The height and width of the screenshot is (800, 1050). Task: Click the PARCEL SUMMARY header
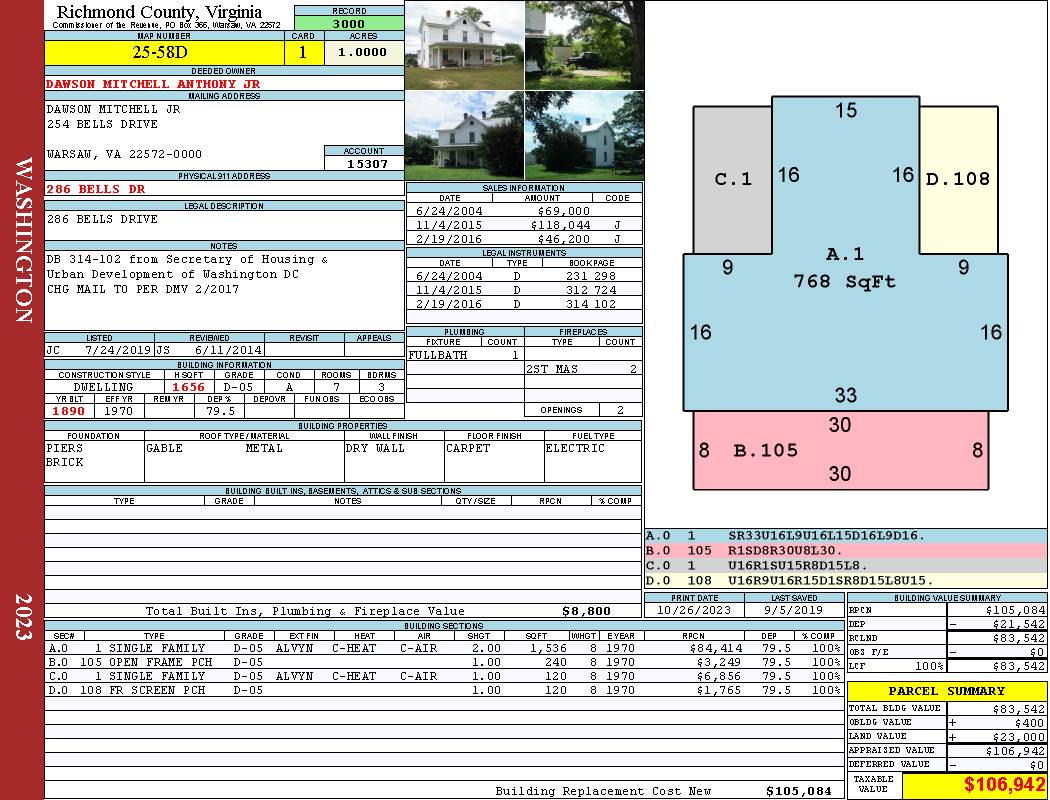tap(947, 691)
